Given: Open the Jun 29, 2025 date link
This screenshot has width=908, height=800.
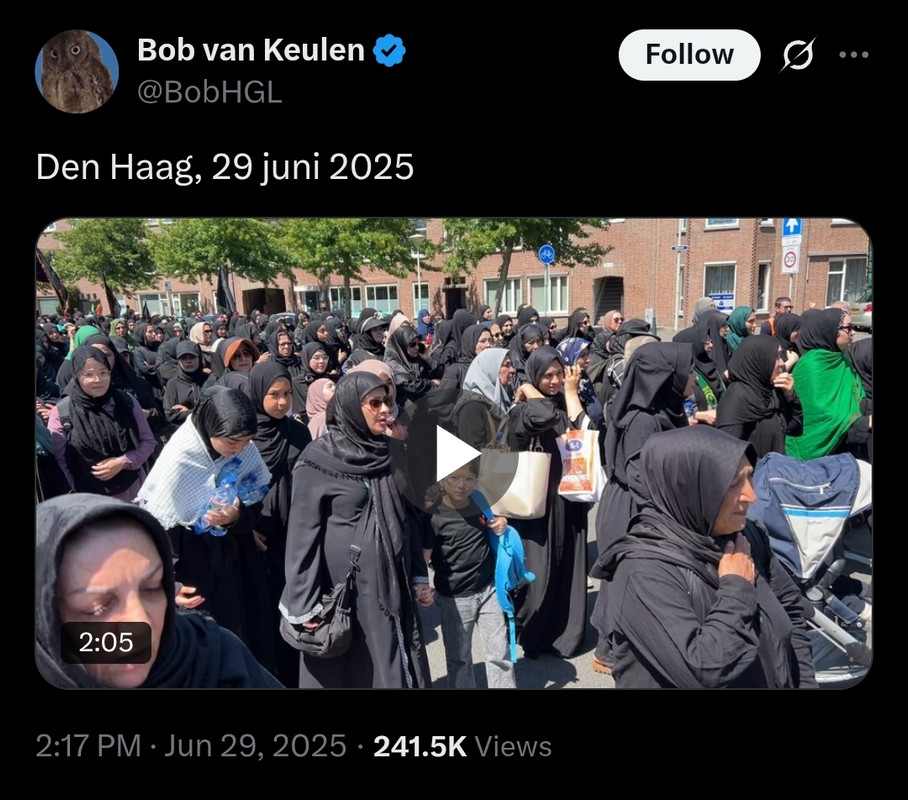Looking at the screenshot, I should [x=255, y=746].
